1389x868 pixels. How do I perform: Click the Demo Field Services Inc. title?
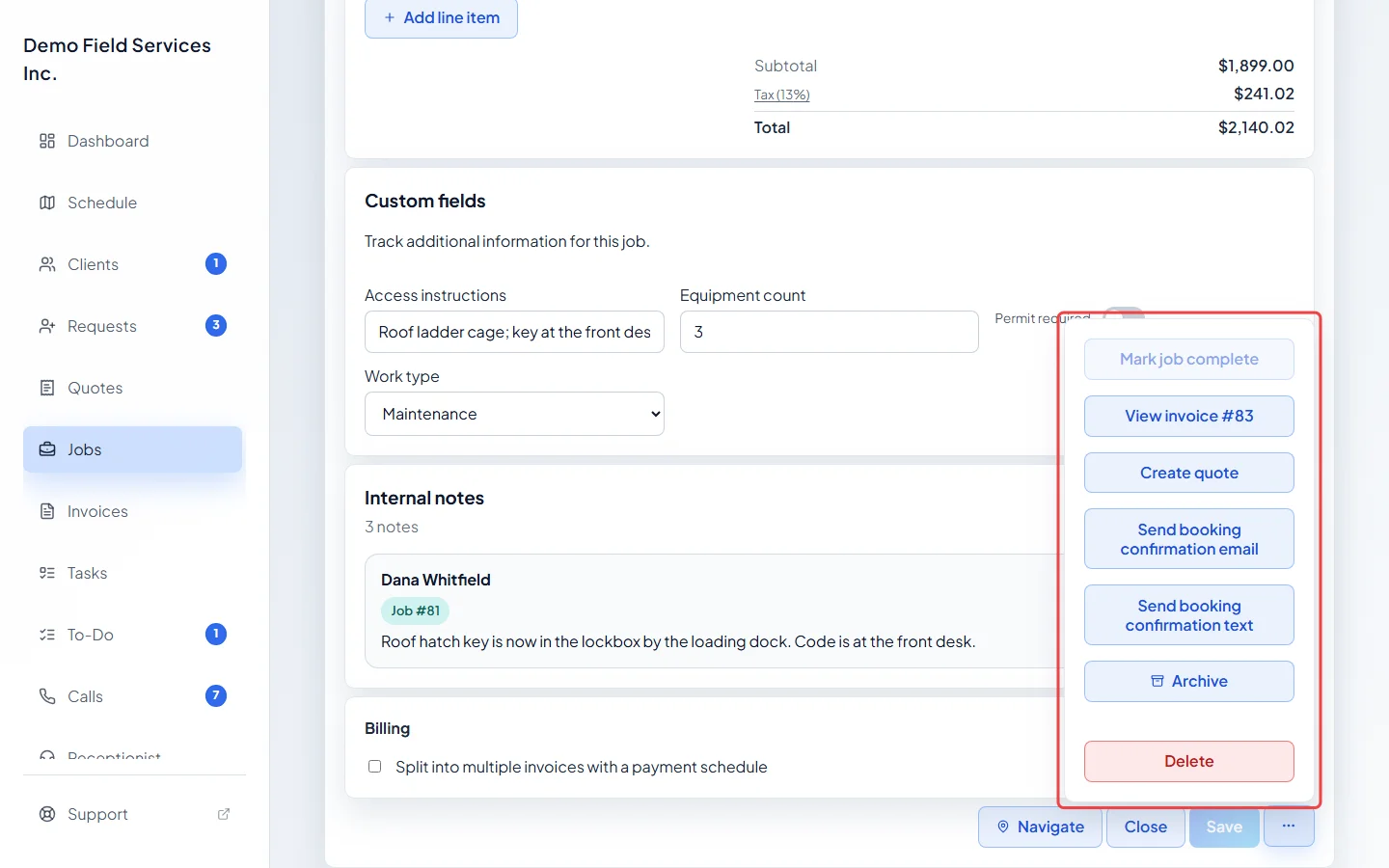(x=117, y=60)
